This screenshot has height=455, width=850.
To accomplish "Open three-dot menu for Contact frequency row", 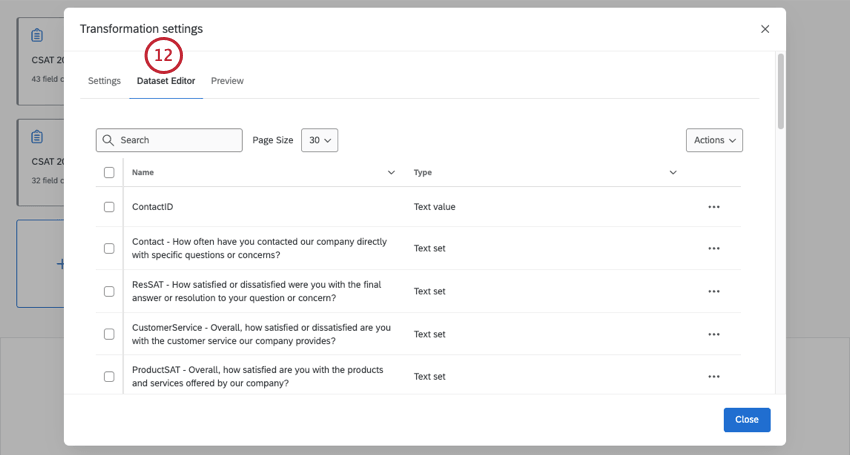I will 713,248.
